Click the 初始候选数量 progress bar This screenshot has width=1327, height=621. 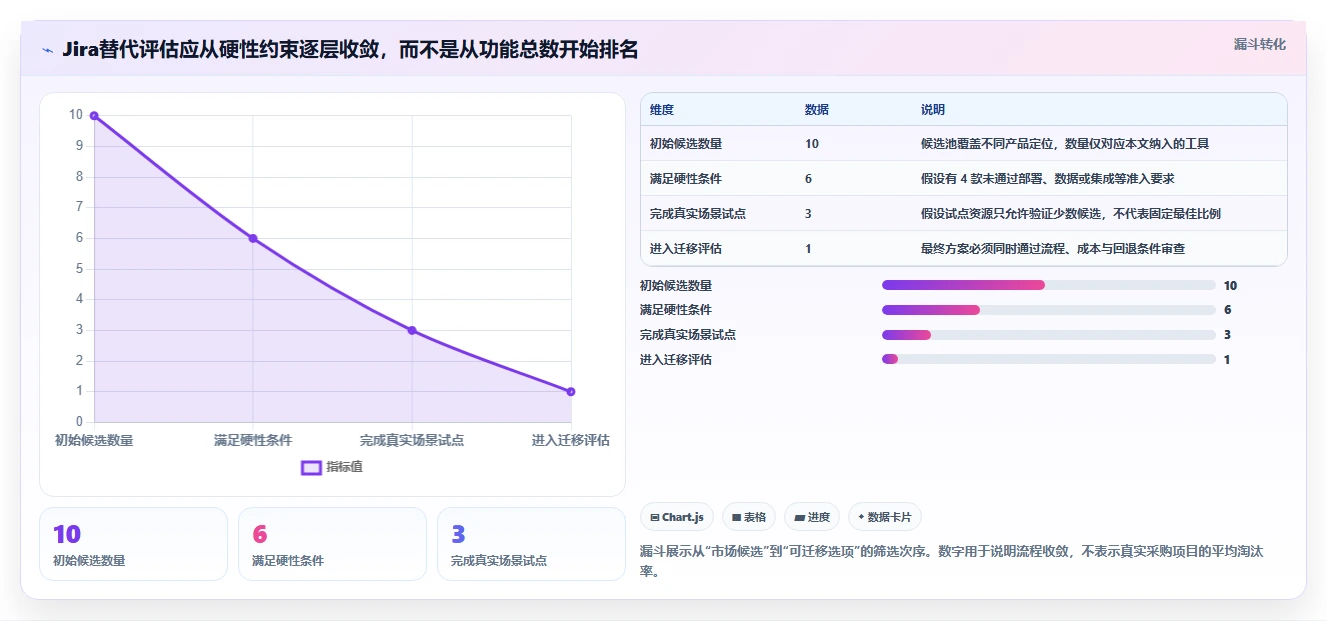coord(1048,285)
